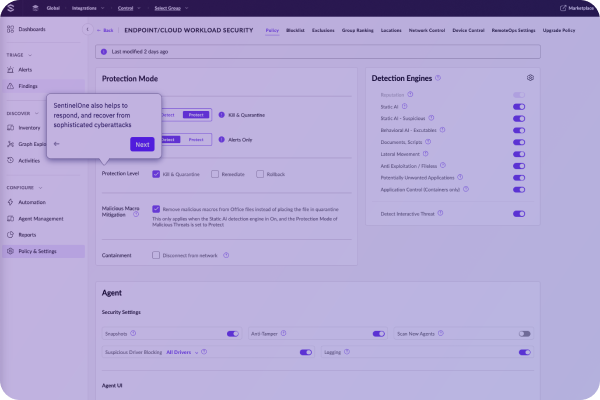The image size is (600, 400).
Task: Click the Automation icon in sidebar
Action: pos(10,202)
